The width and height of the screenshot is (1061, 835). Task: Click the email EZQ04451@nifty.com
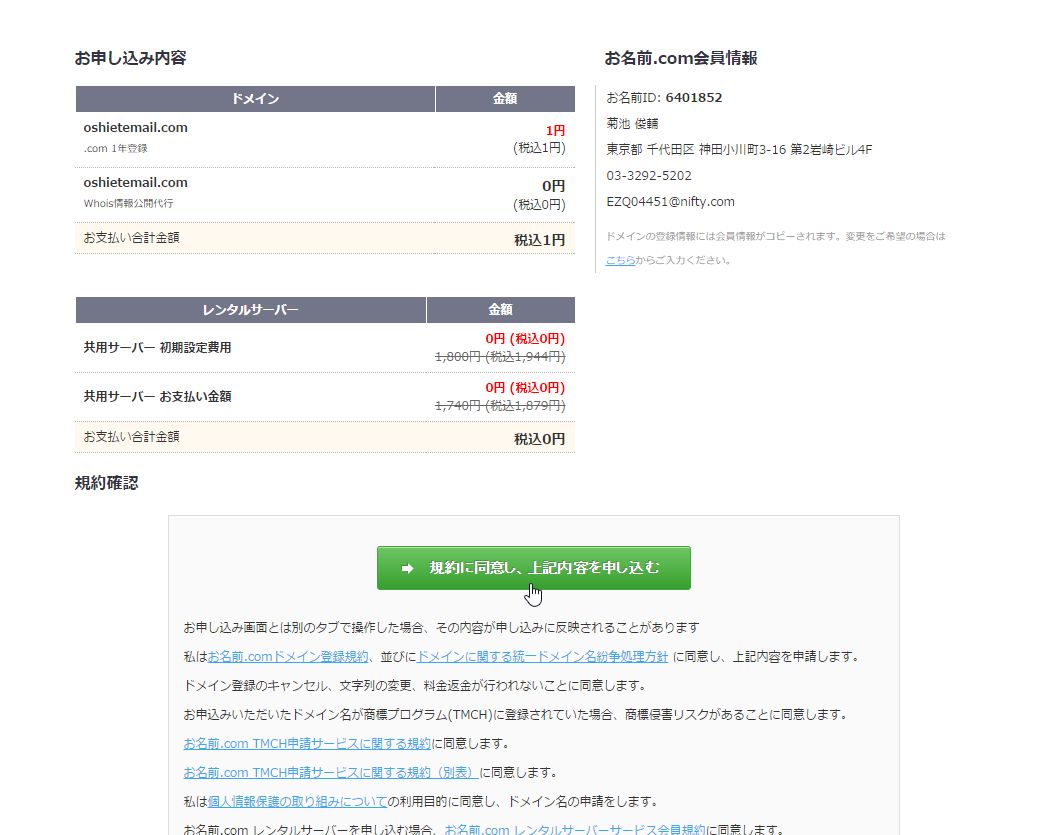click(x=670, y=202)
